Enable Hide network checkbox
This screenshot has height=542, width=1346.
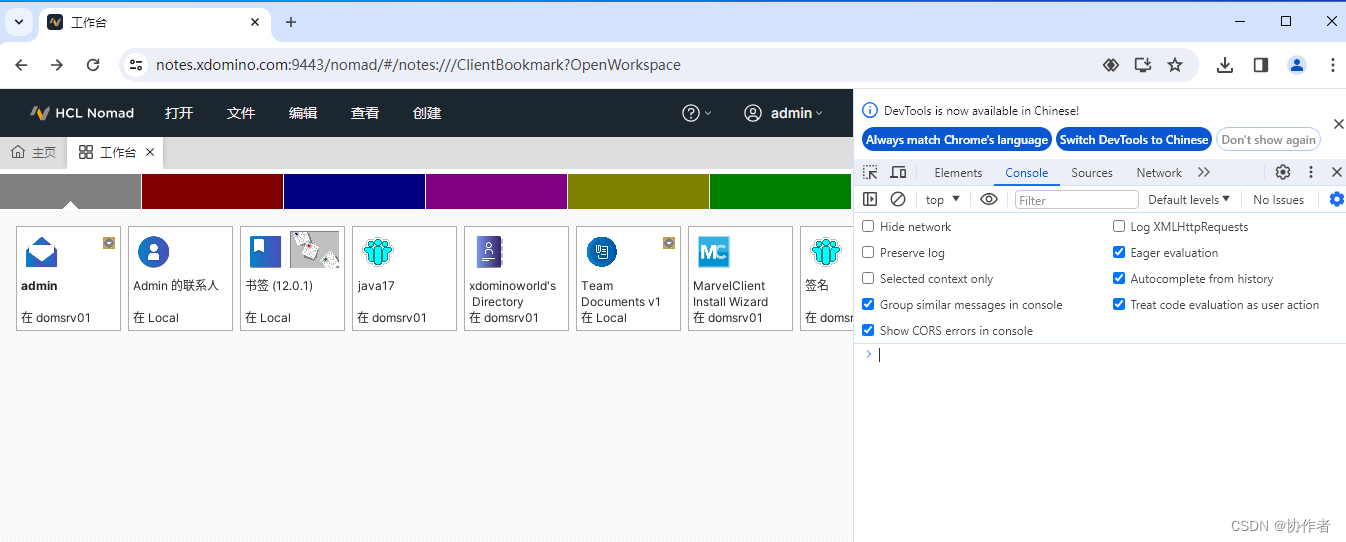click(x=868, y=227)
